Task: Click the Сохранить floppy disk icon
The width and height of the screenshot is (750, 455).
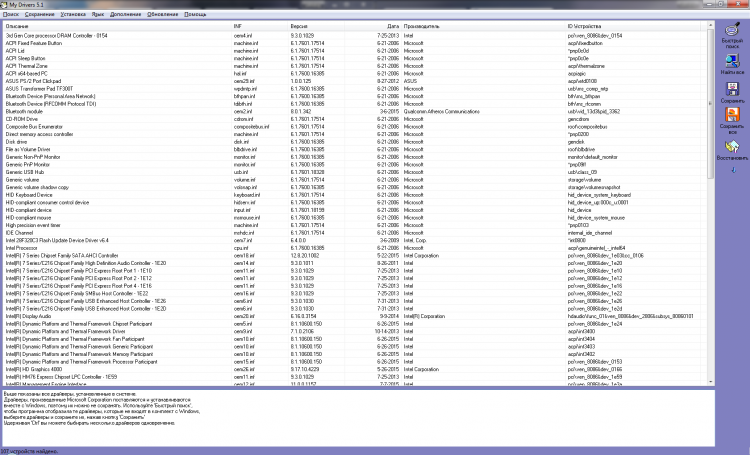Action: [x=732, y=89]
